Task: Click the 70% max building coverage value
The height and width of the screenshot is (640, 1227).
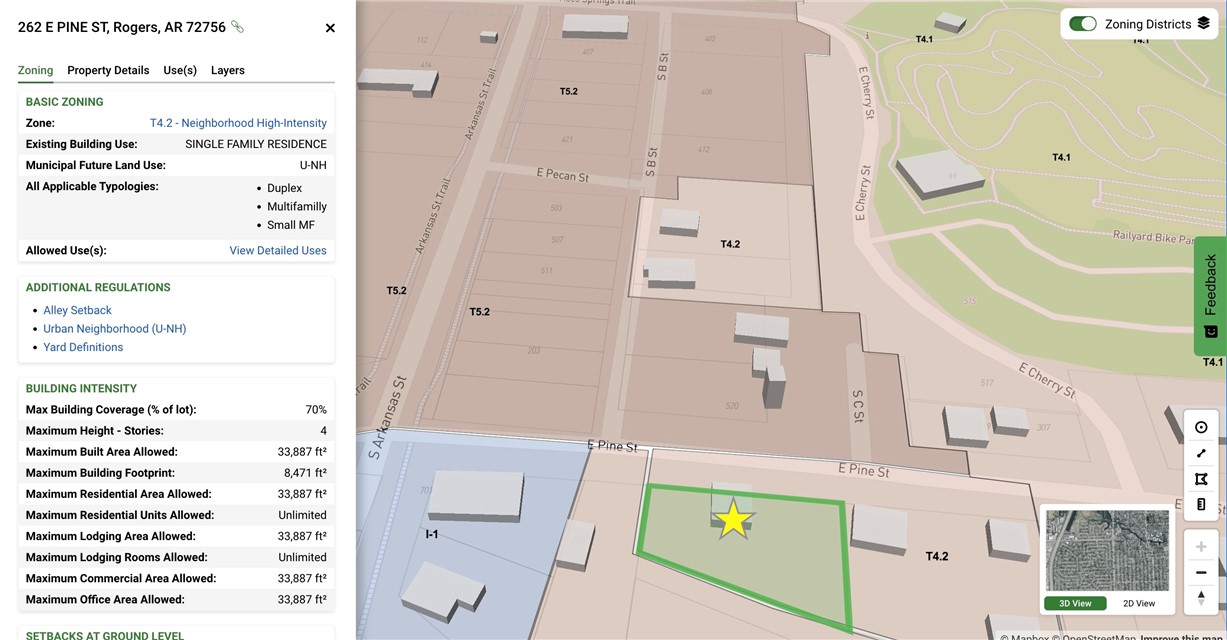Action: [x=316, y=410]
